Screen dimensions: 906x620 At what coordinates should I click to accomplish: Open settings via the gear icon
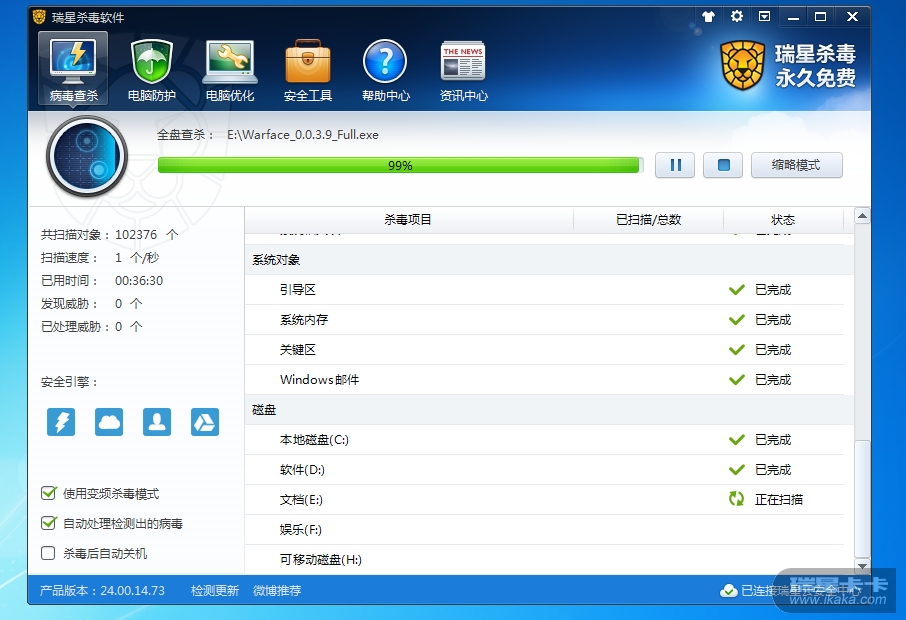(x=737, y=16)
